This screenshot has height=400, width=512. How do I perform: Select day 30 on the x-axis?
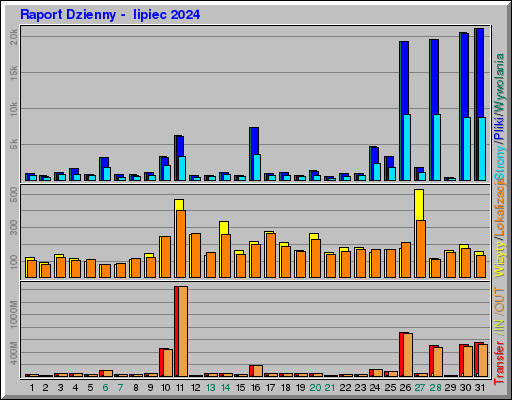coord(465,388)
